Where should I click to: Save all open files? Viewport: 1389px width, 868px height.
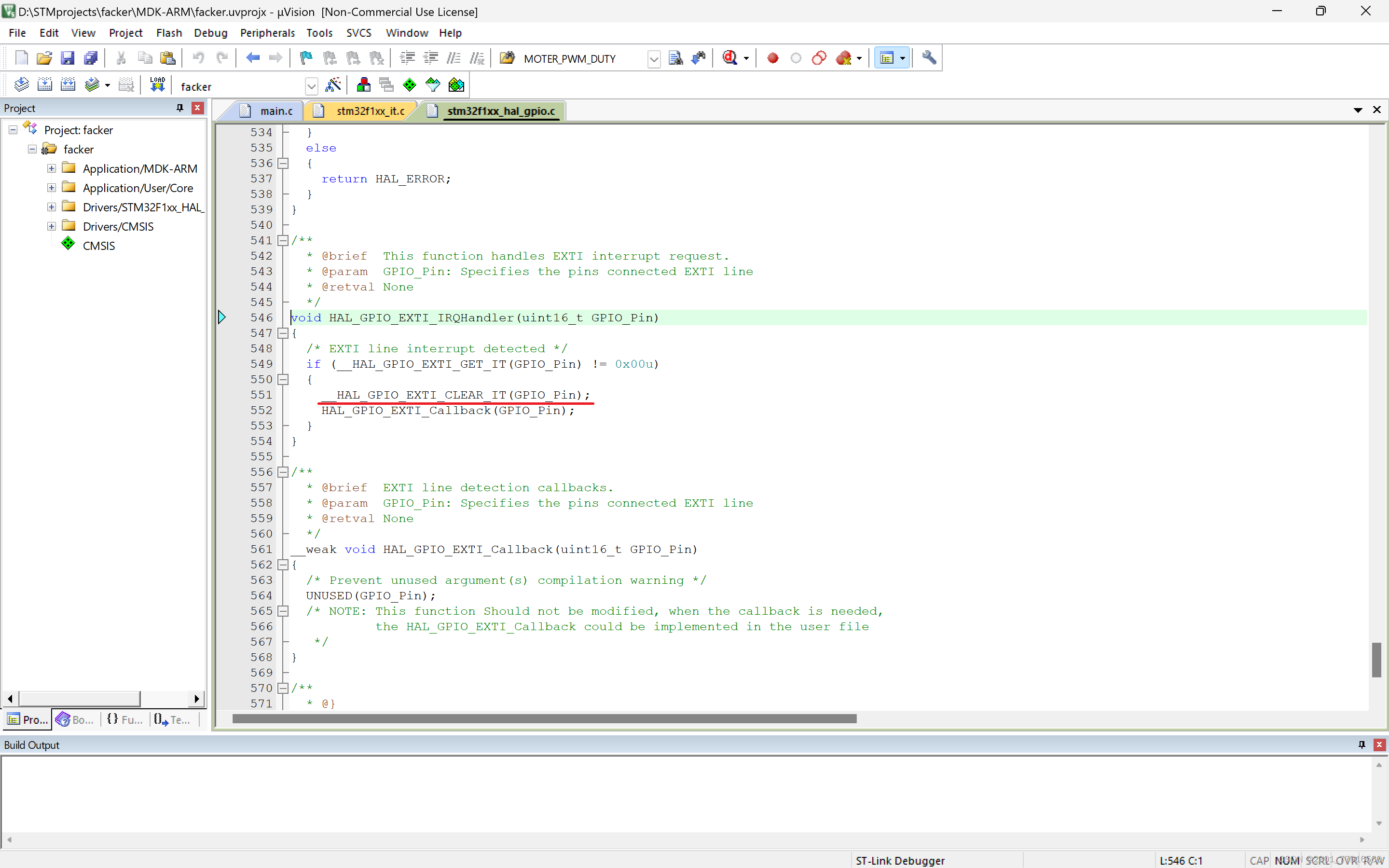90,57
